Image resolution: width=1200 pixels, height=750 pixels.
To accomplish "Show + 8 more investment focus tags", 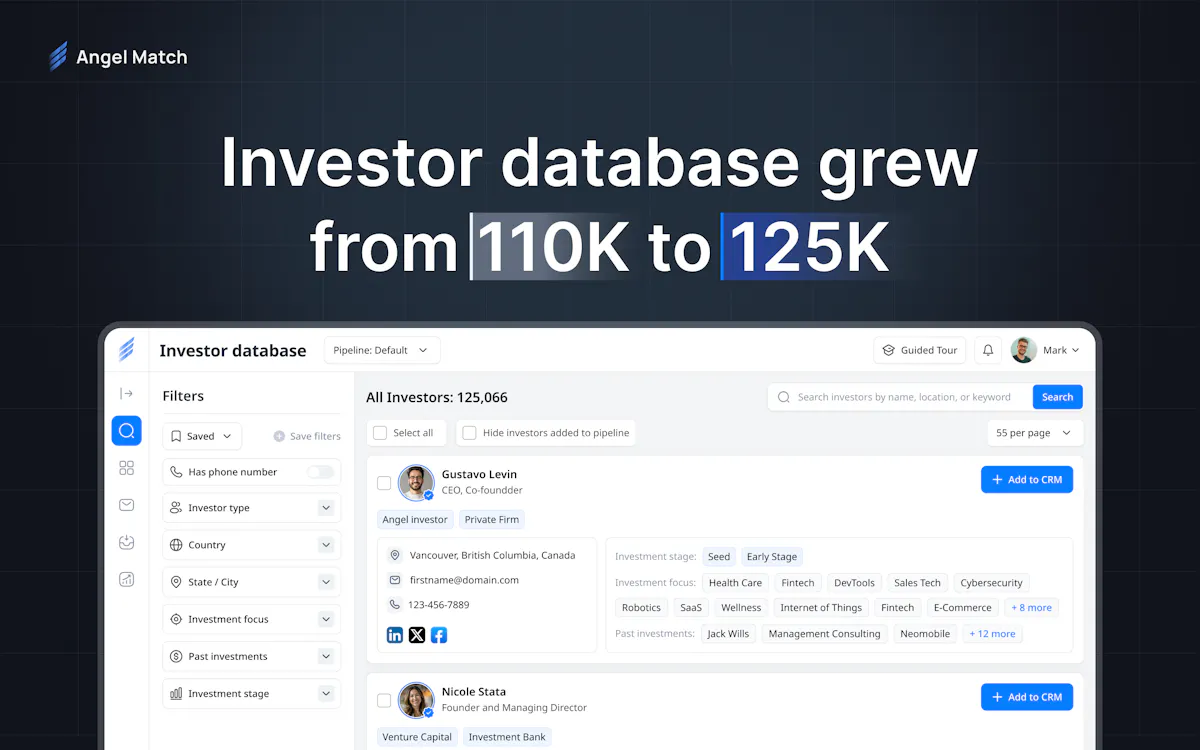I will pos(1031,608).
